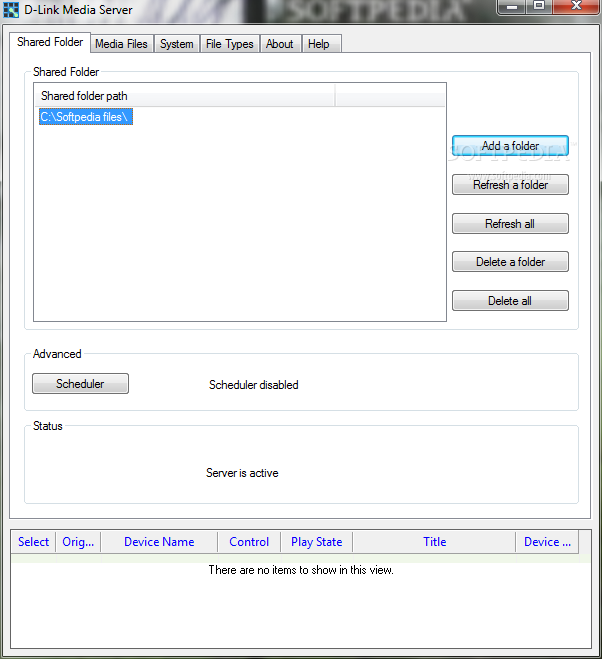
Task: Switch to the System tab
Action: (177, 44)
